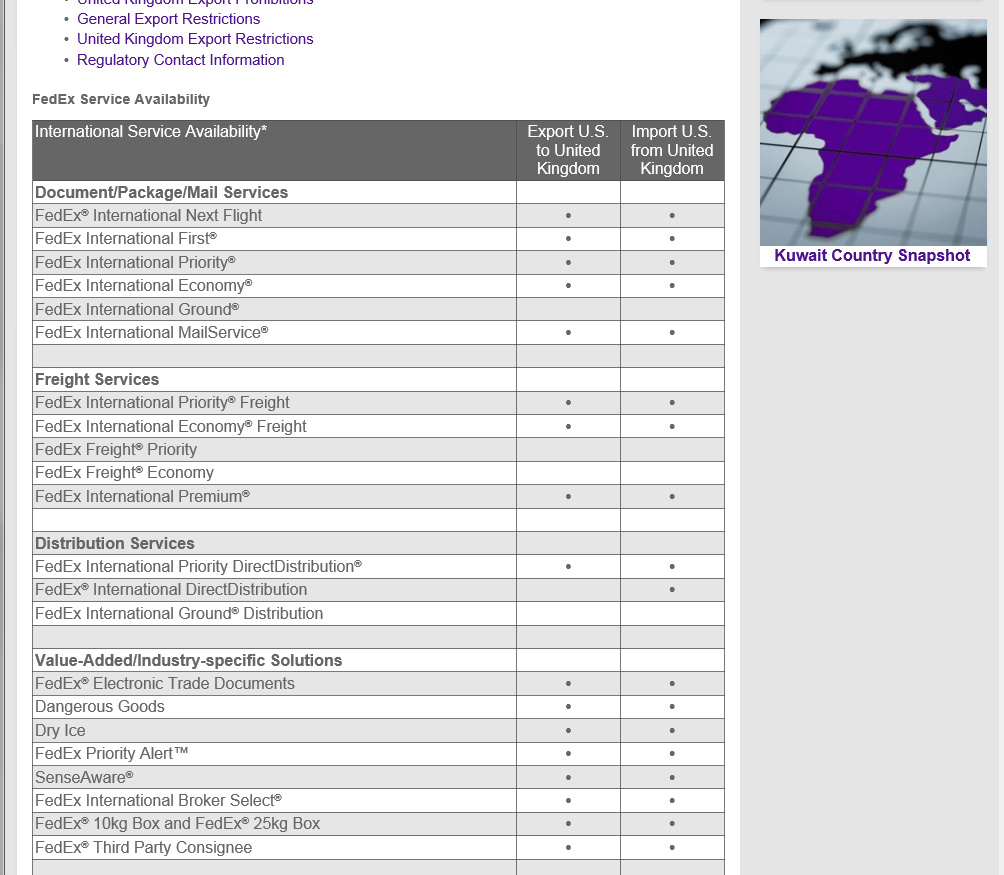Select the 10kg Box and 25kg Box row

[x=378, y=824]
